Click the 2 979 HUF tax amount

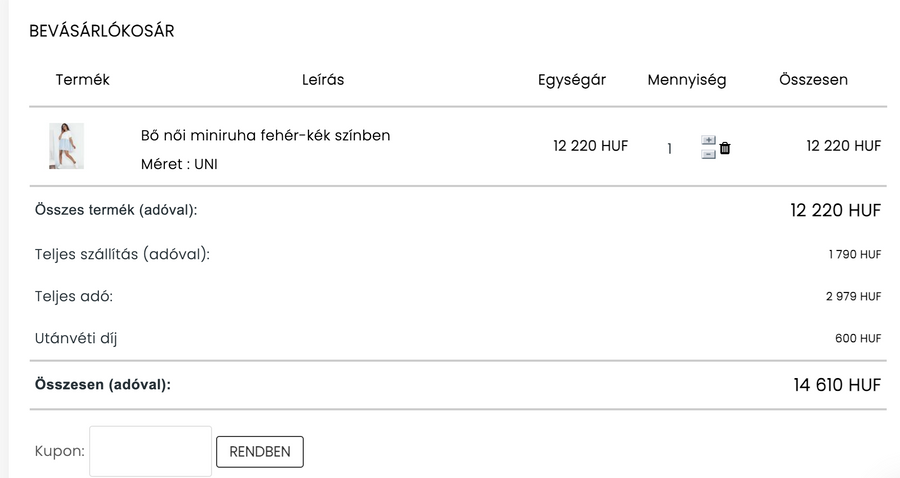(x=853, y=297)
